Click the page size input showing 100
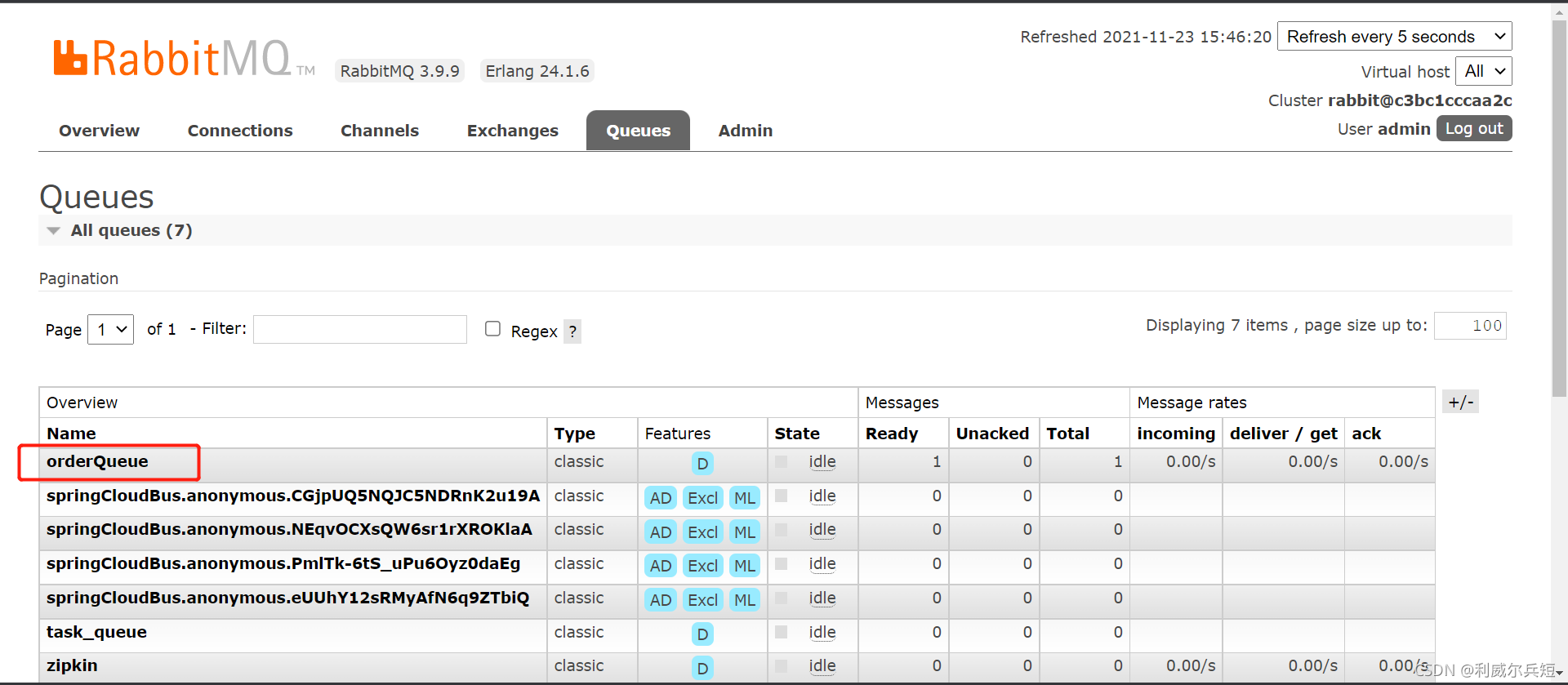The height and width of the screenshot is (685, 1568). tap(1470, 326)
